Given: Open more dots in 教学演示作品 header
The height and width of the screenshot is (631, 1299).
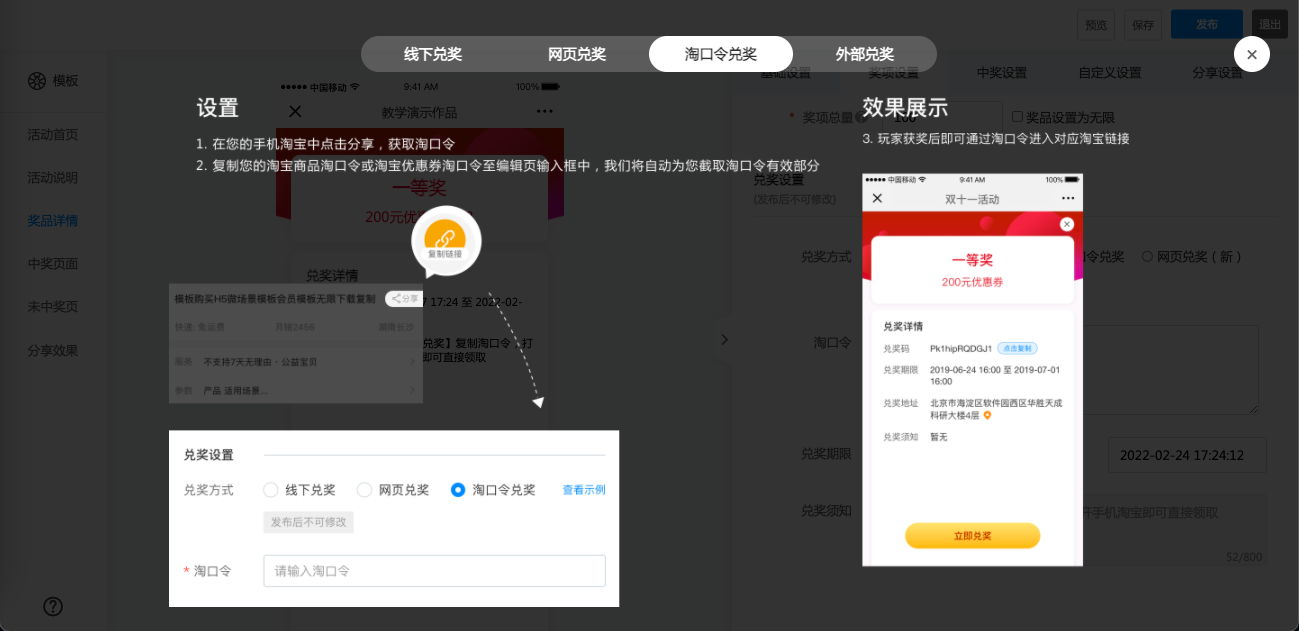Looking at the screenshot, I should [544, 112].
